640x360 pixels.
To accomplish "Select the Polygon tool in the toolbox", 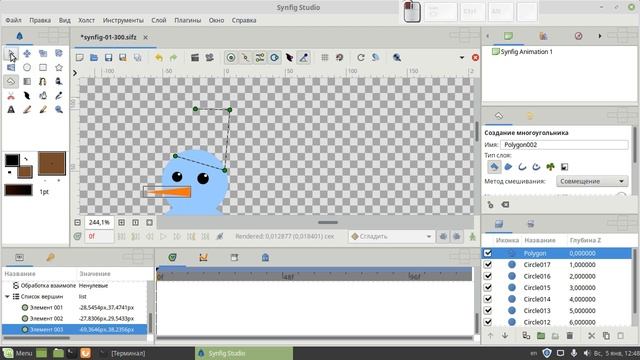I will point(11,81).
